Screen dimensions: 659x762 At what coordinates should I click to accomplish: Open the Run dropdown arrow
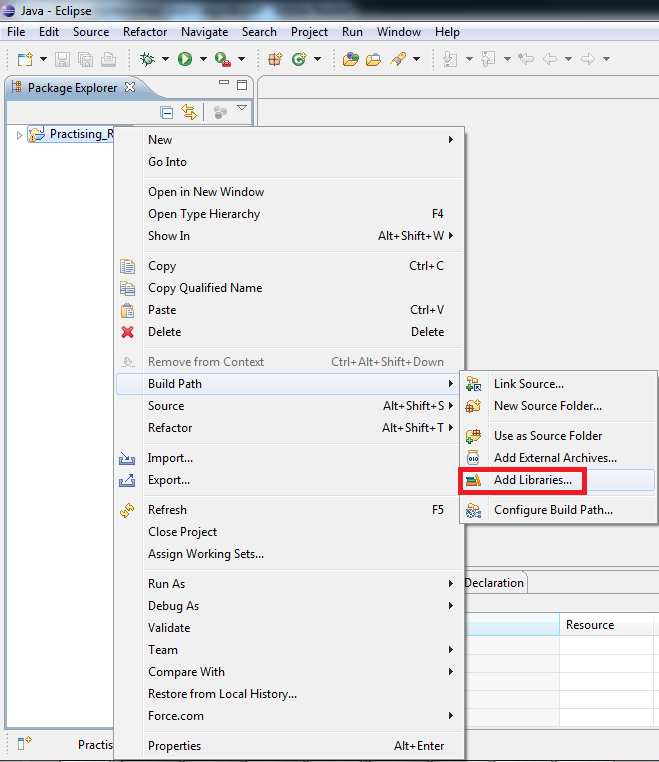(203, 59)
